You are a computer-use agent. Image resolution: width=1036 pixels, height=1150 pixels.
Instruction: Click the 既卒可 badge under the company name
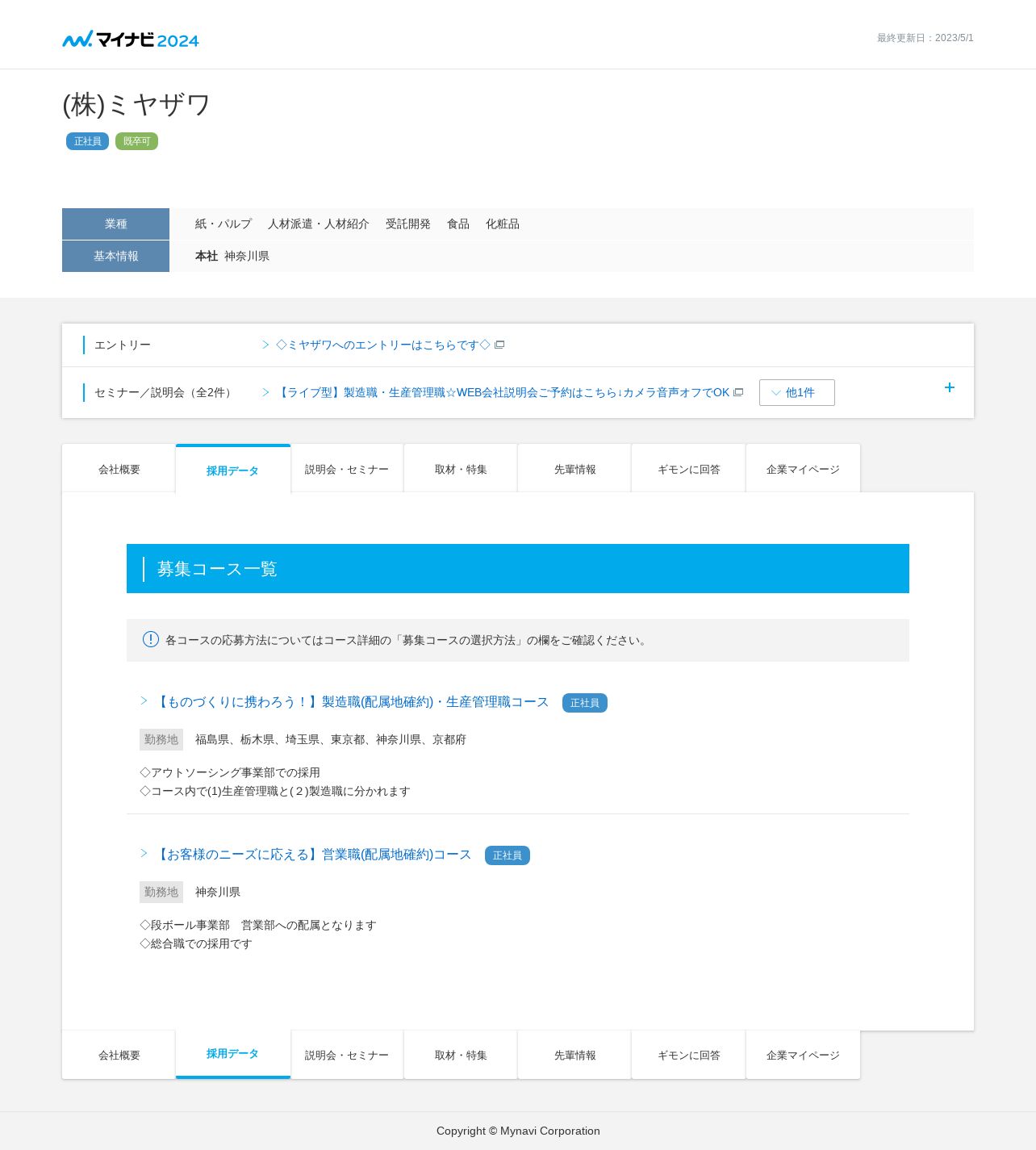[136, 141]
